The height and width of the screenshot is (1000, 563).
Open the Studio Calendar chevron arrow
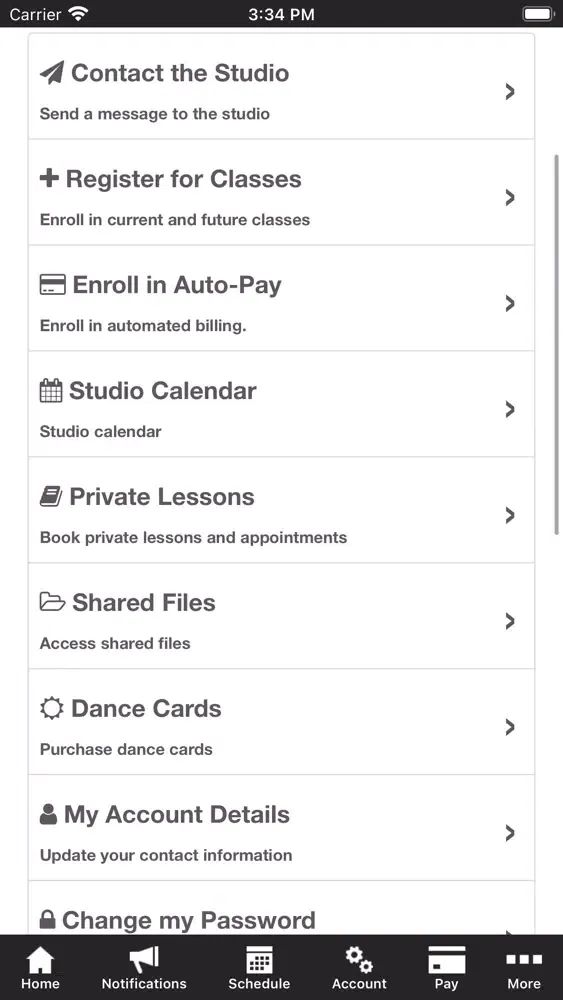coord(509,409)
